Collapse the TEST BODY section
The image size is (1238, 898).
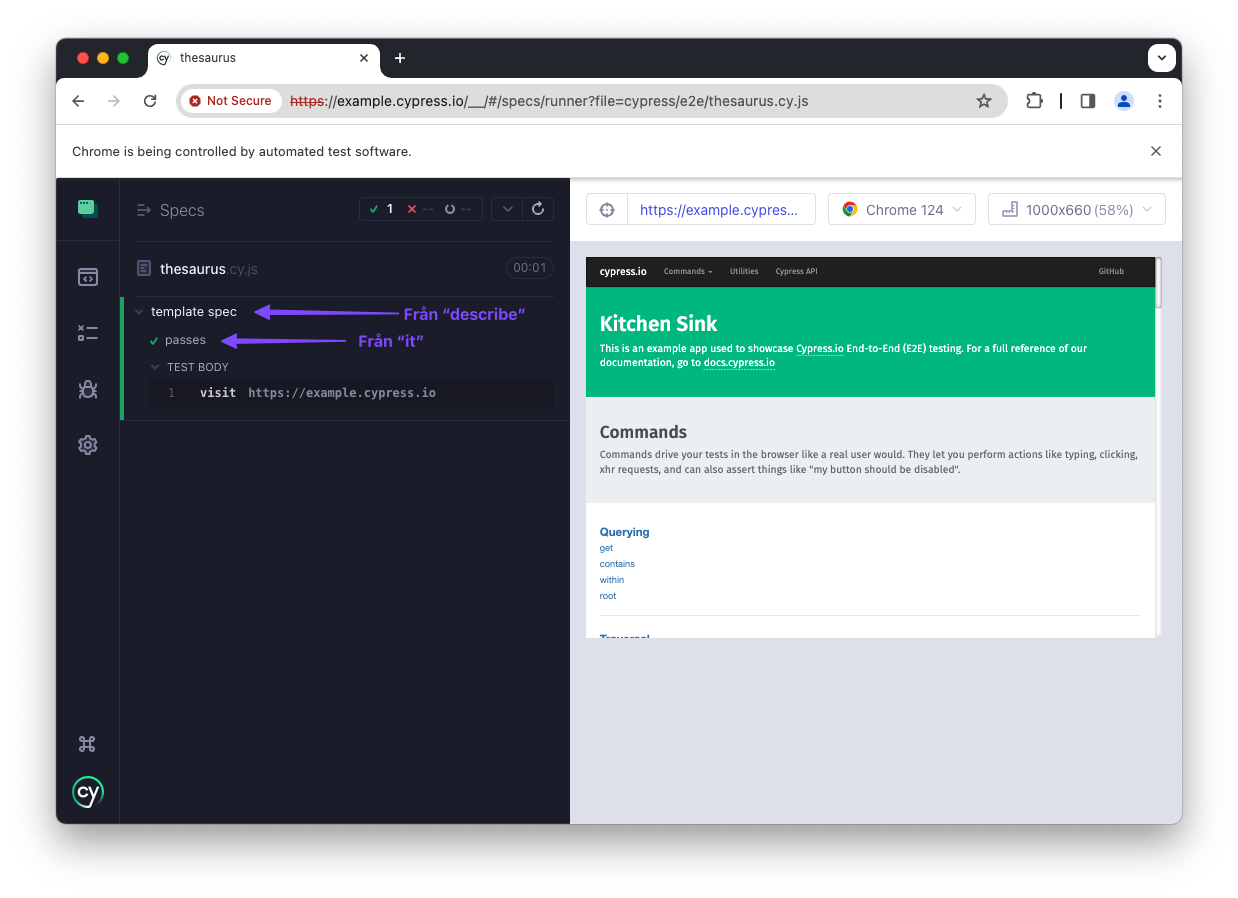pyautogui.click(x=155, y=367)
